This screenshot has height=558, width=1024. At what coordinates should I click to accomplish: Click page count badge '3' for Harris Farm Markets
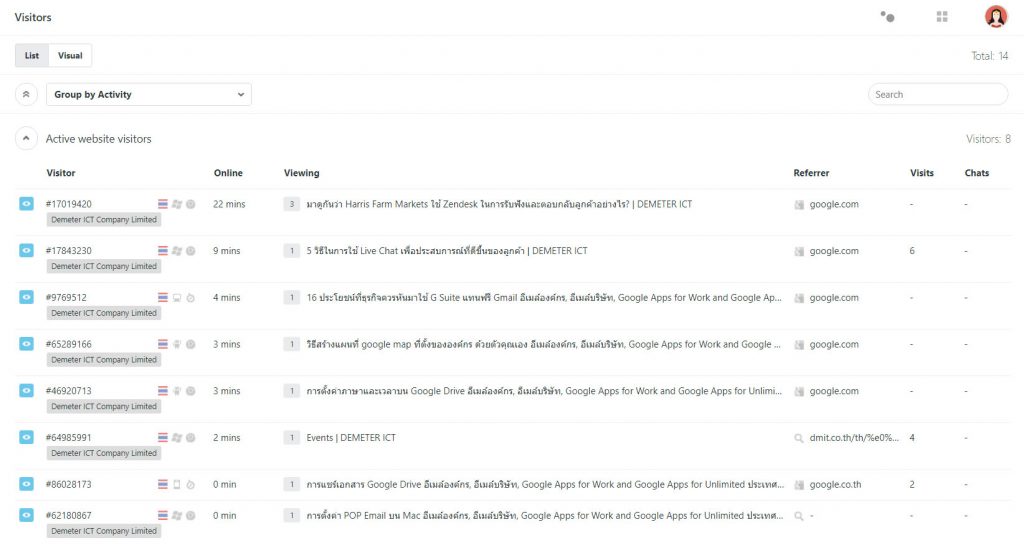tap(292, 204)
